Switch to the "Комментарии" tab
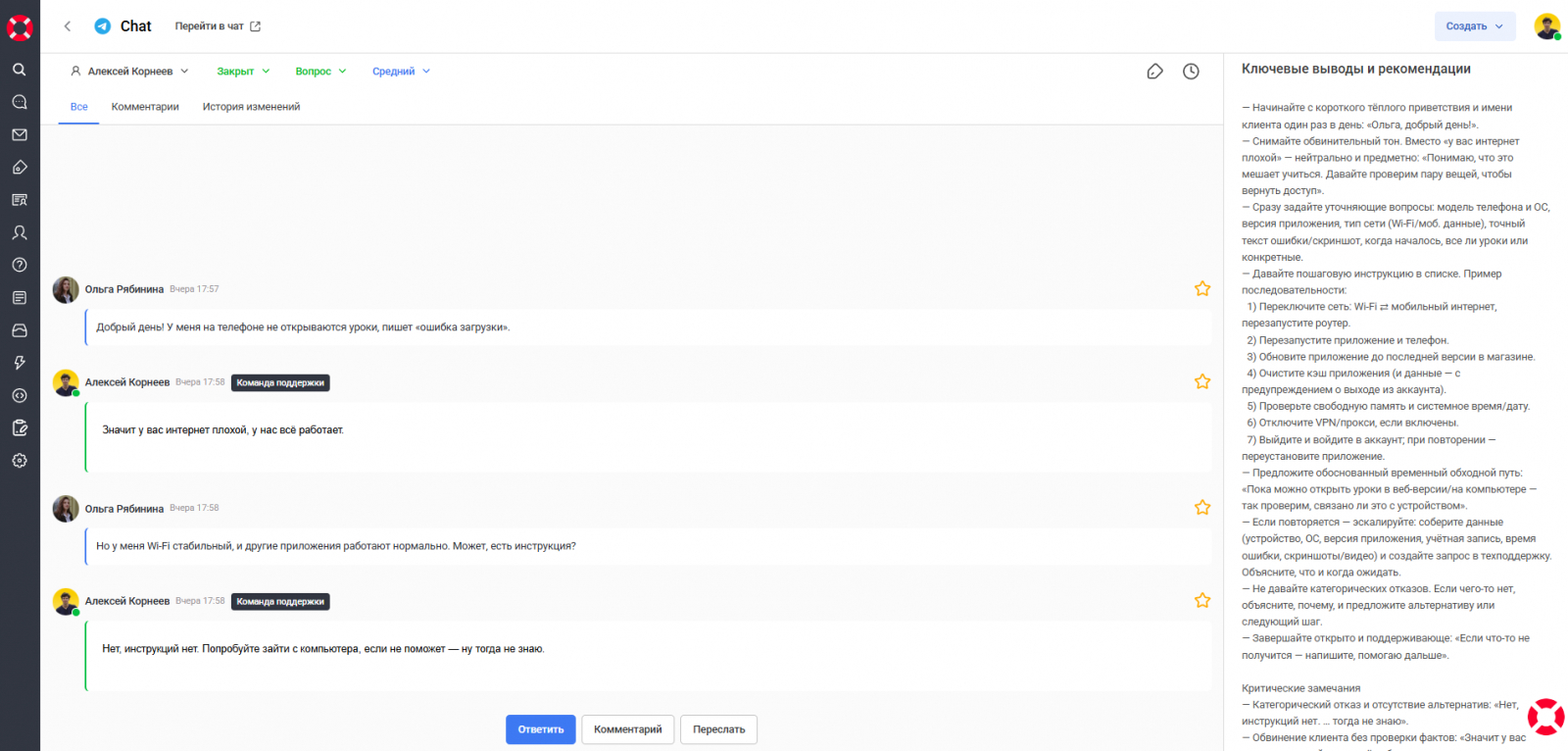 point(145,107)
